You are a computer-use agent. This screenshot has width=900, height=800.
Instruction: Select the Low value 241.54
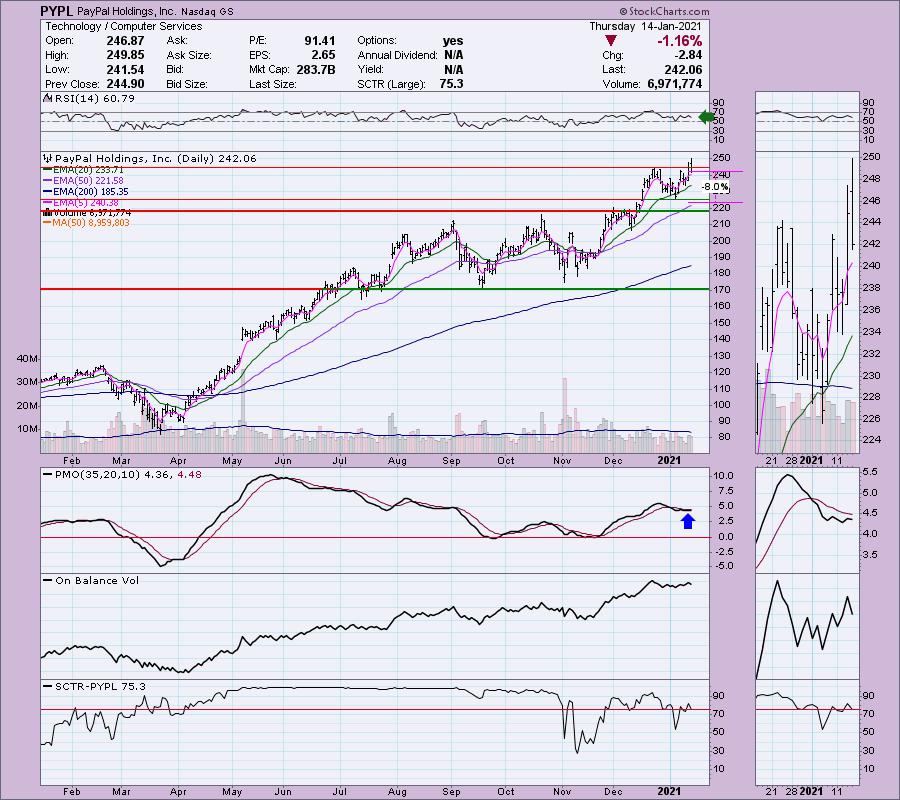[x=125, y=69]
